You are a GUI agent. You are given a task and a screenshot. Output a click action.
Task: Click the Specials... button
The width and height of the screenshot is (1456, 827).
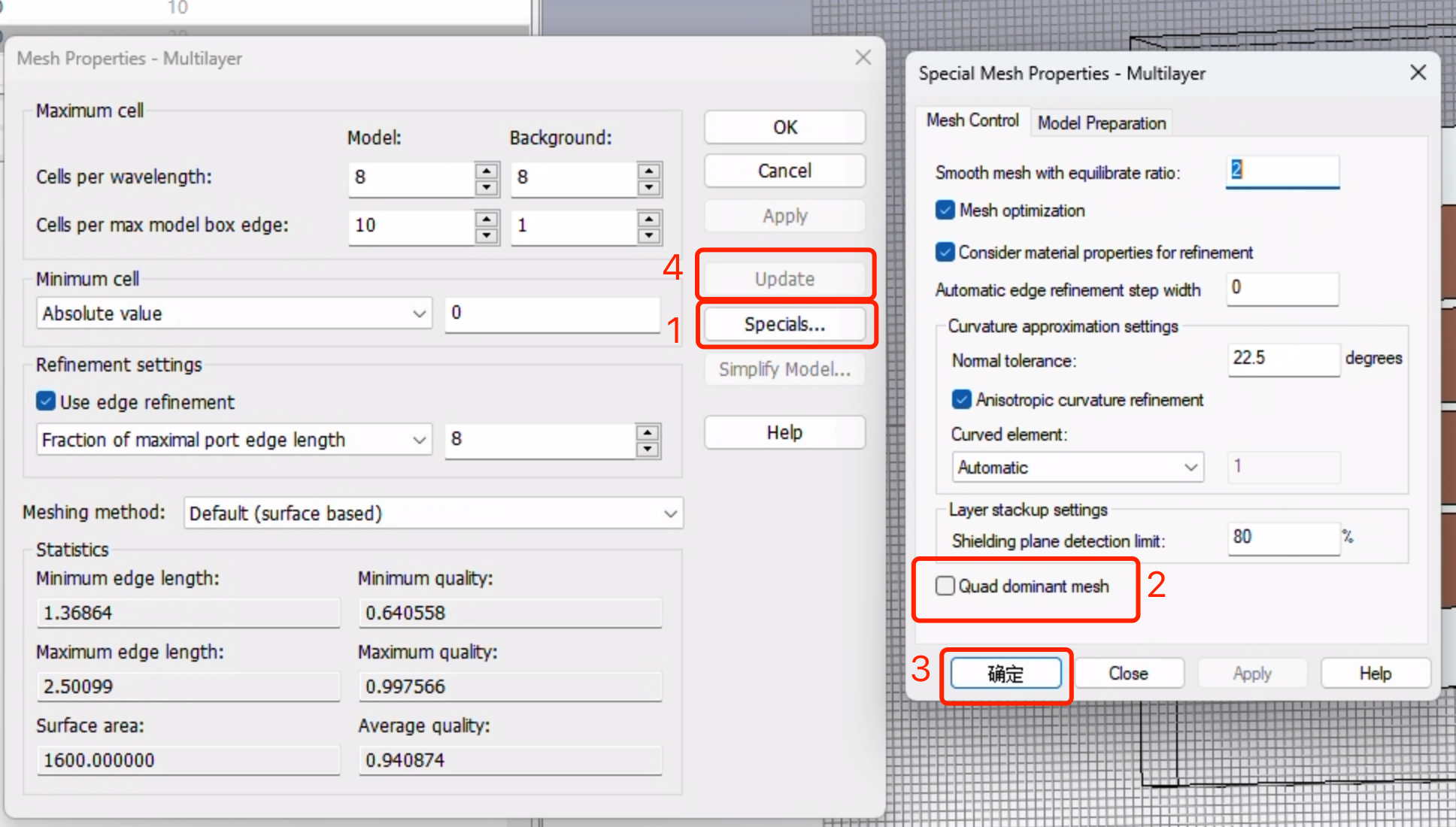point(784,324)
